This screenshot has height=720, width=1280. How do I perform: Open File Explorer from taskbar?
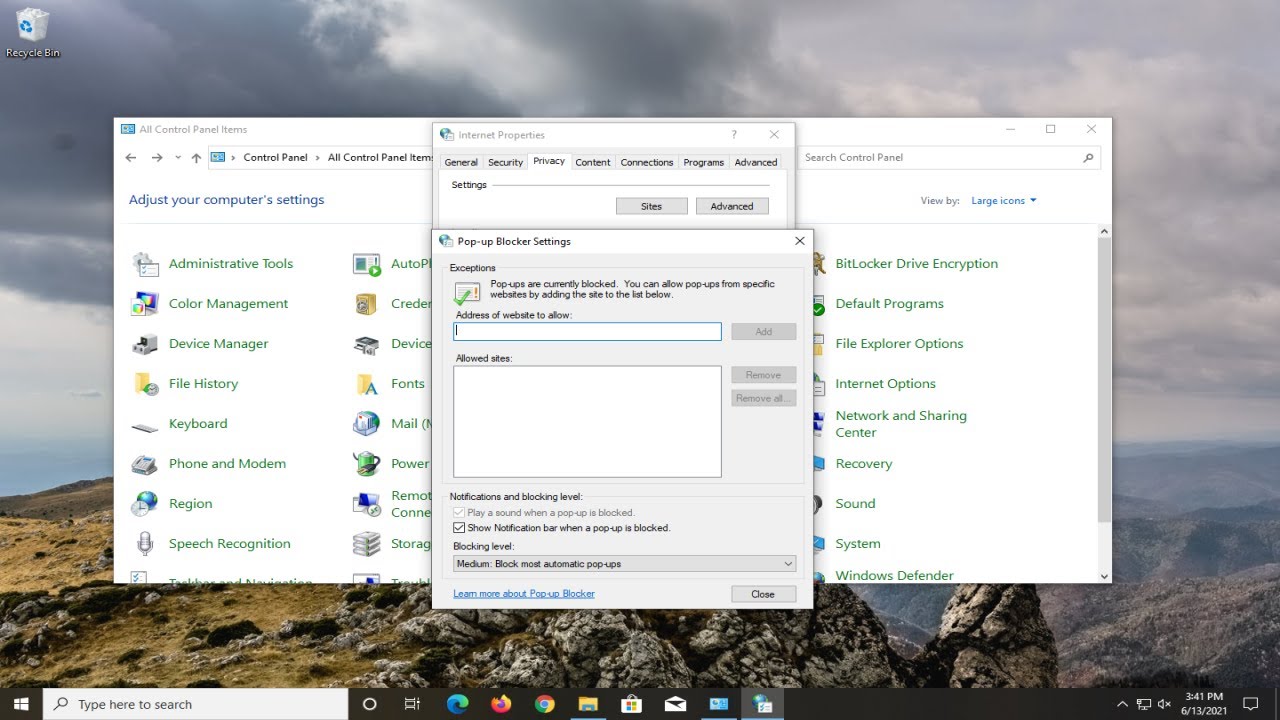coord(588,704)
